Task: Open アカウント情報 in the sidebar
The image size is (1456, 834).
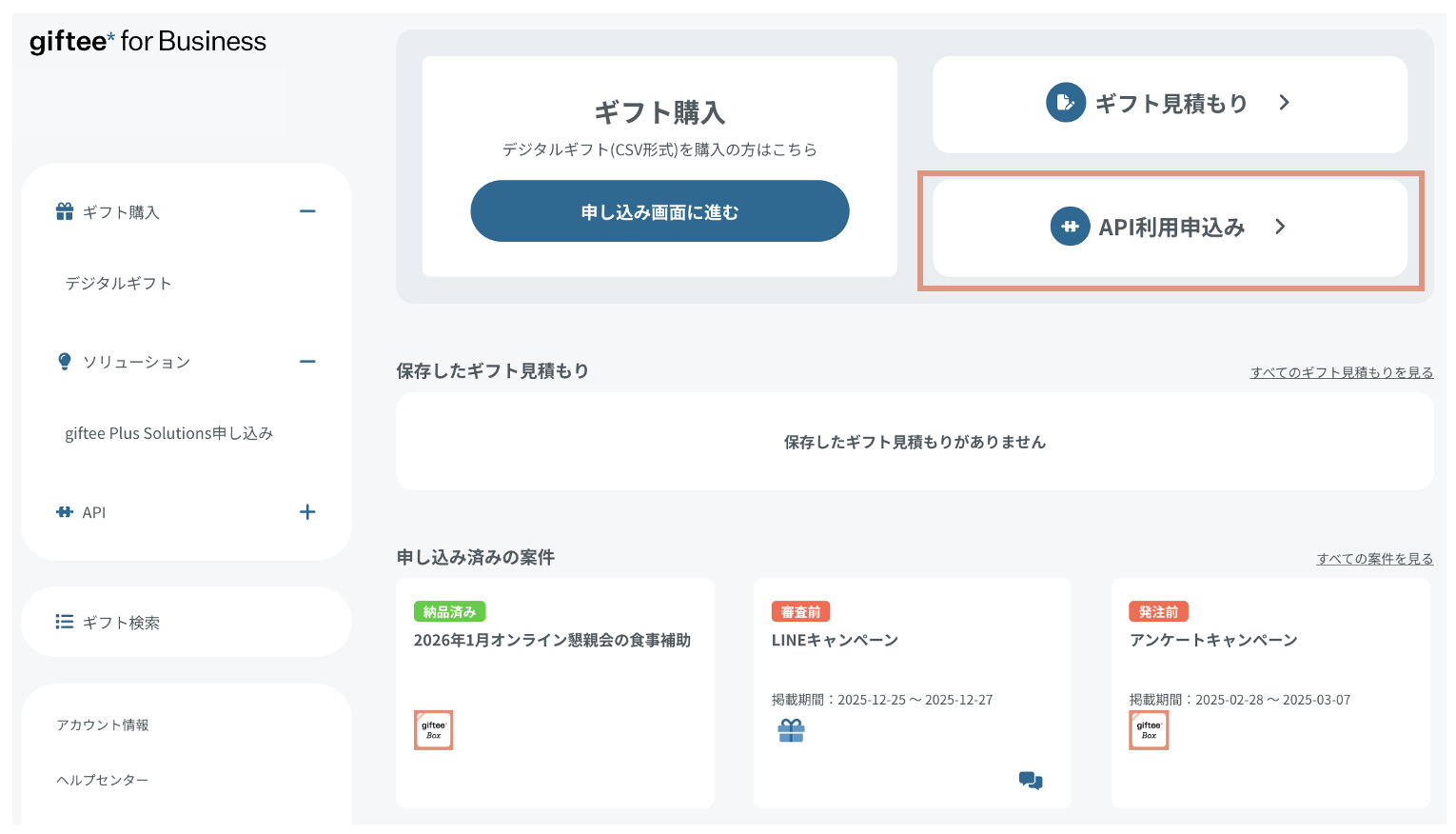Action: (103, 725)
